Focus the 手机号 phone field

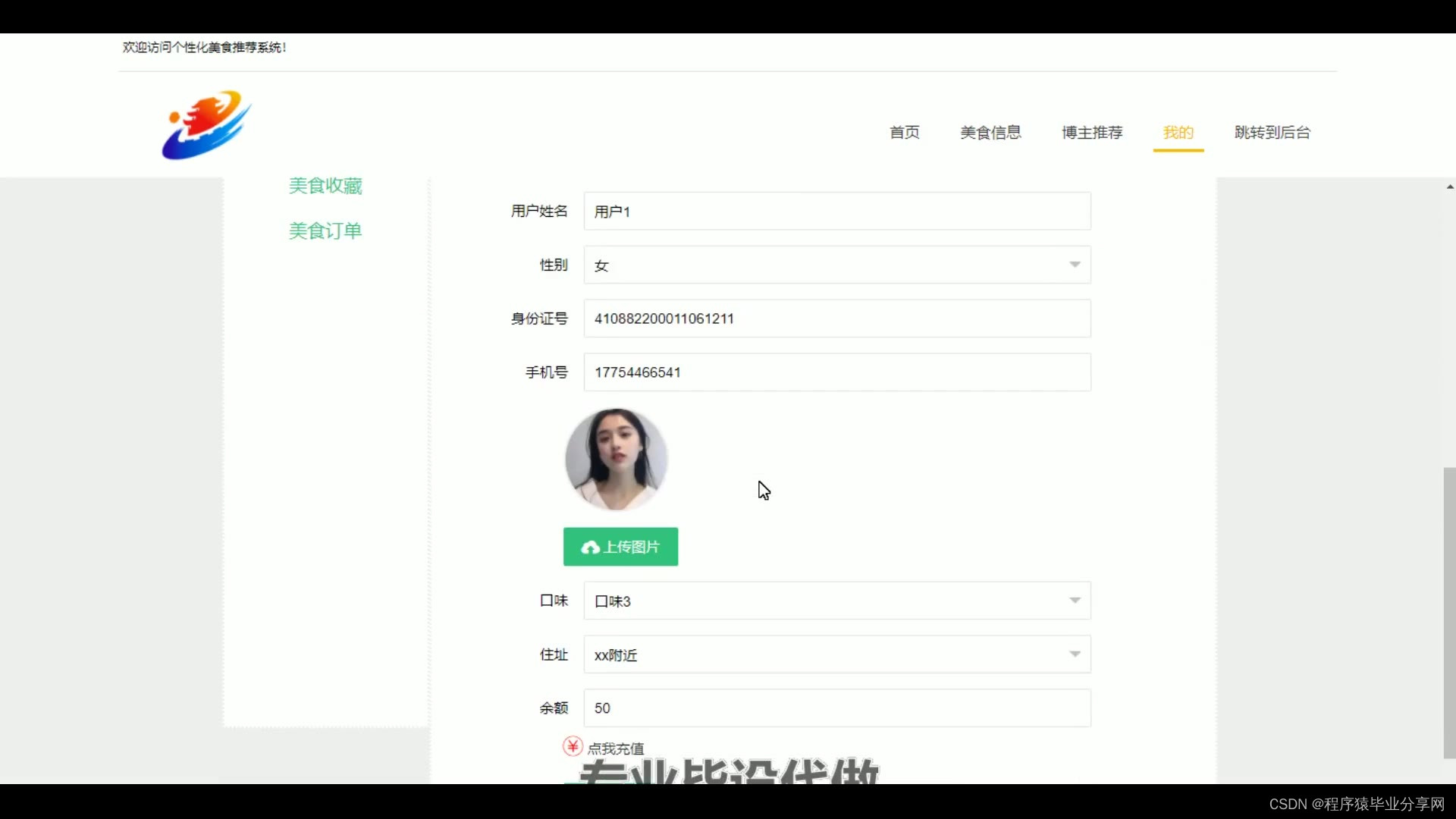click(x=836, y=372)
